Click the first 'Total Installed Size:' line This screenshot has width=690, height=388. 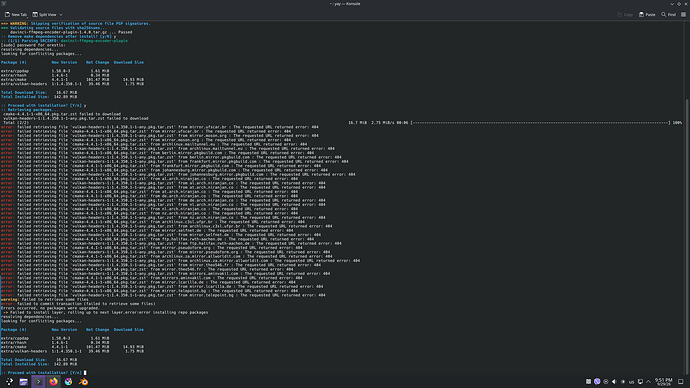click(39, 97)
